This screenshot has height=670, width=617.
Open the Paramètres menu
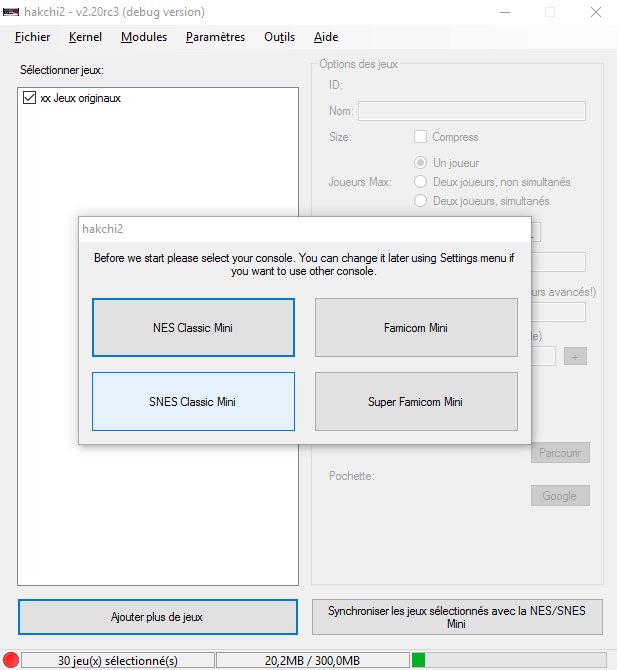[215, 37]
